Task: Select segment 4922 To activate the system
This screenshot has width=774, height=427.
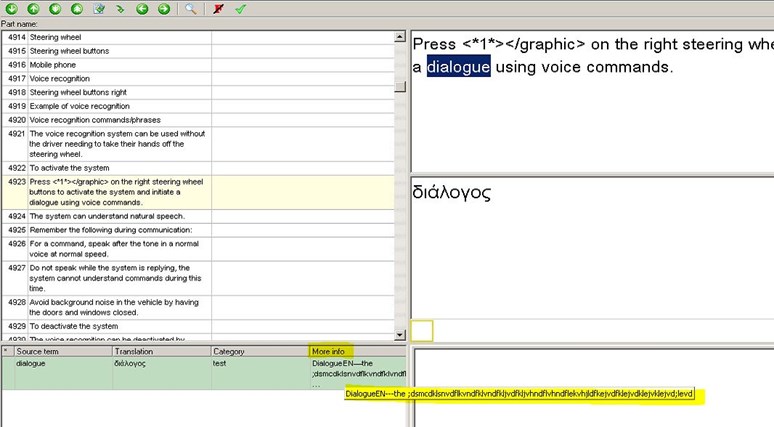Action: [197, 168]
